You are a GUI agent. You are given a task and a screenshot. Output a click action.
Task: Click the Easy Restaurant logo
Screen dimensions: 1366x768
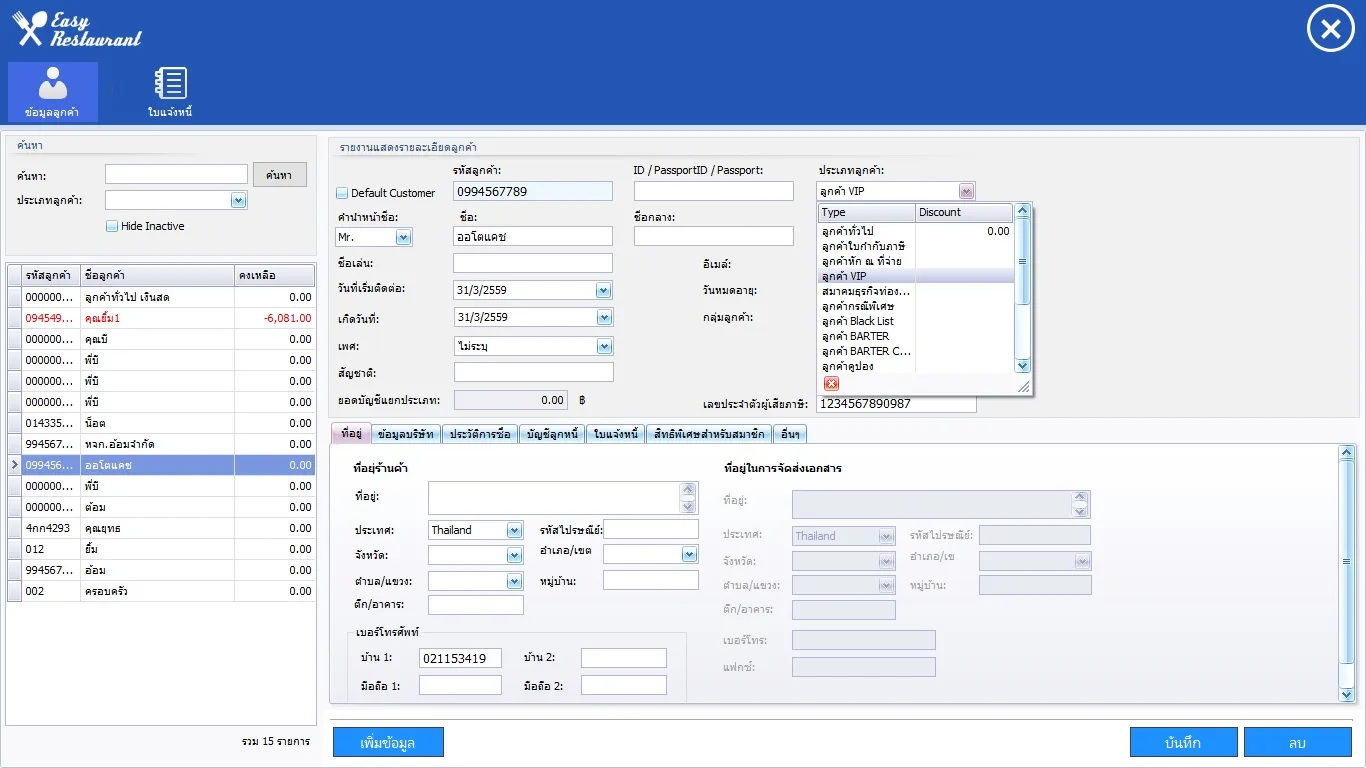[78, 29]
